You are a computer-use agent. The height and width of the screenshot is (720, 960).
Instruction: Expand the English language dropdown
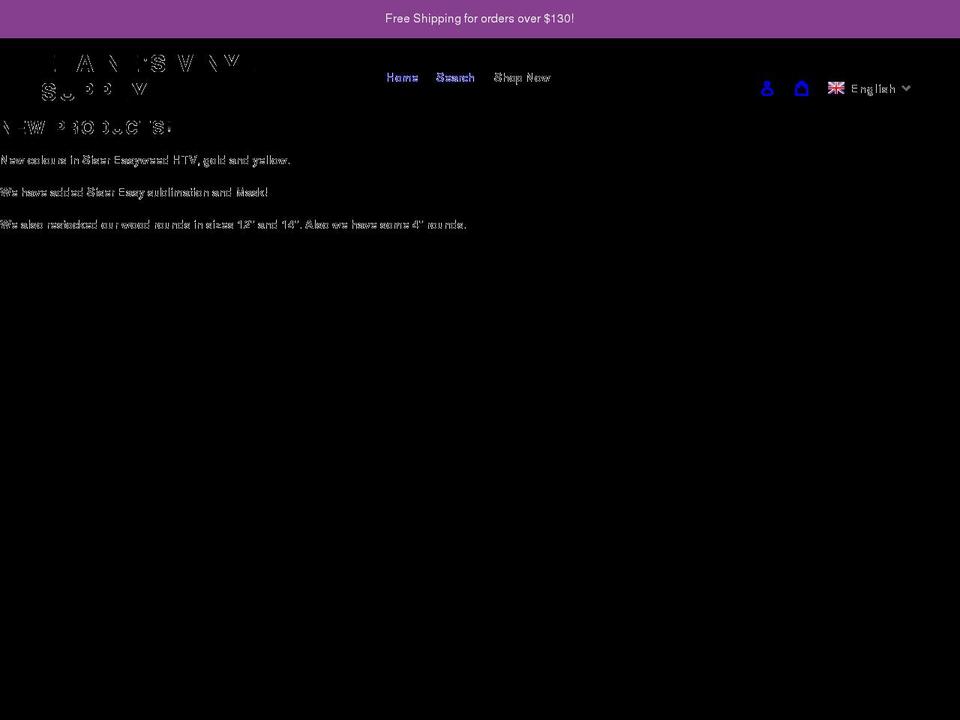tap(873, 88)
